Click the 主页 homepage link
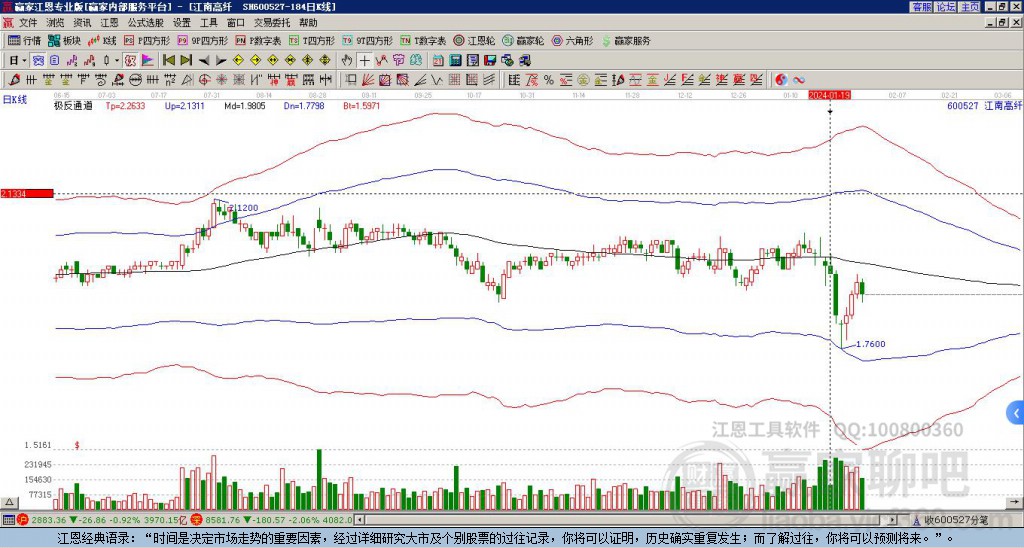The height and width of the screenshot is (548, 1024). click(969, 7)
